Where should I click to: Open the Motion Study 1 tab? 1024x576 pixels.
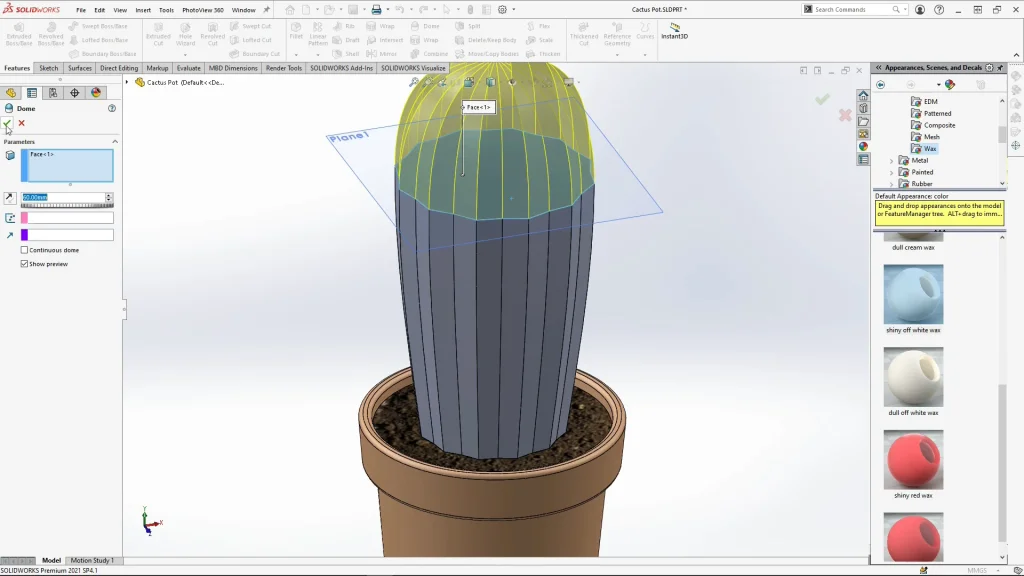coord(92,561)
